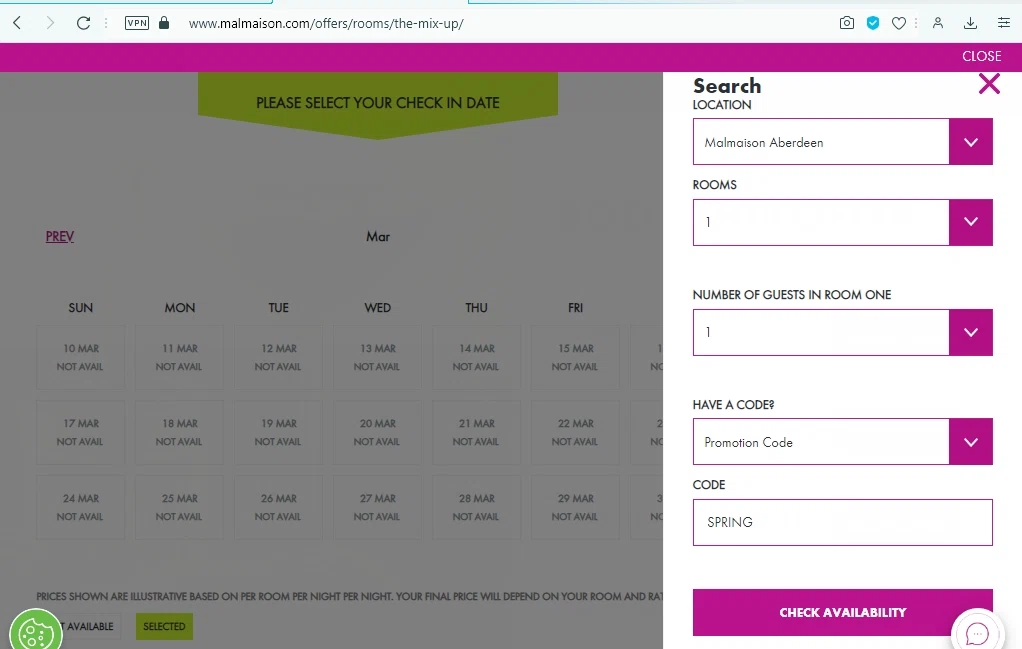Select 15 MAR calendar cell
The width and height of the screenshot is (1022, 649).
pyautogui.click(x=576, y=358)
